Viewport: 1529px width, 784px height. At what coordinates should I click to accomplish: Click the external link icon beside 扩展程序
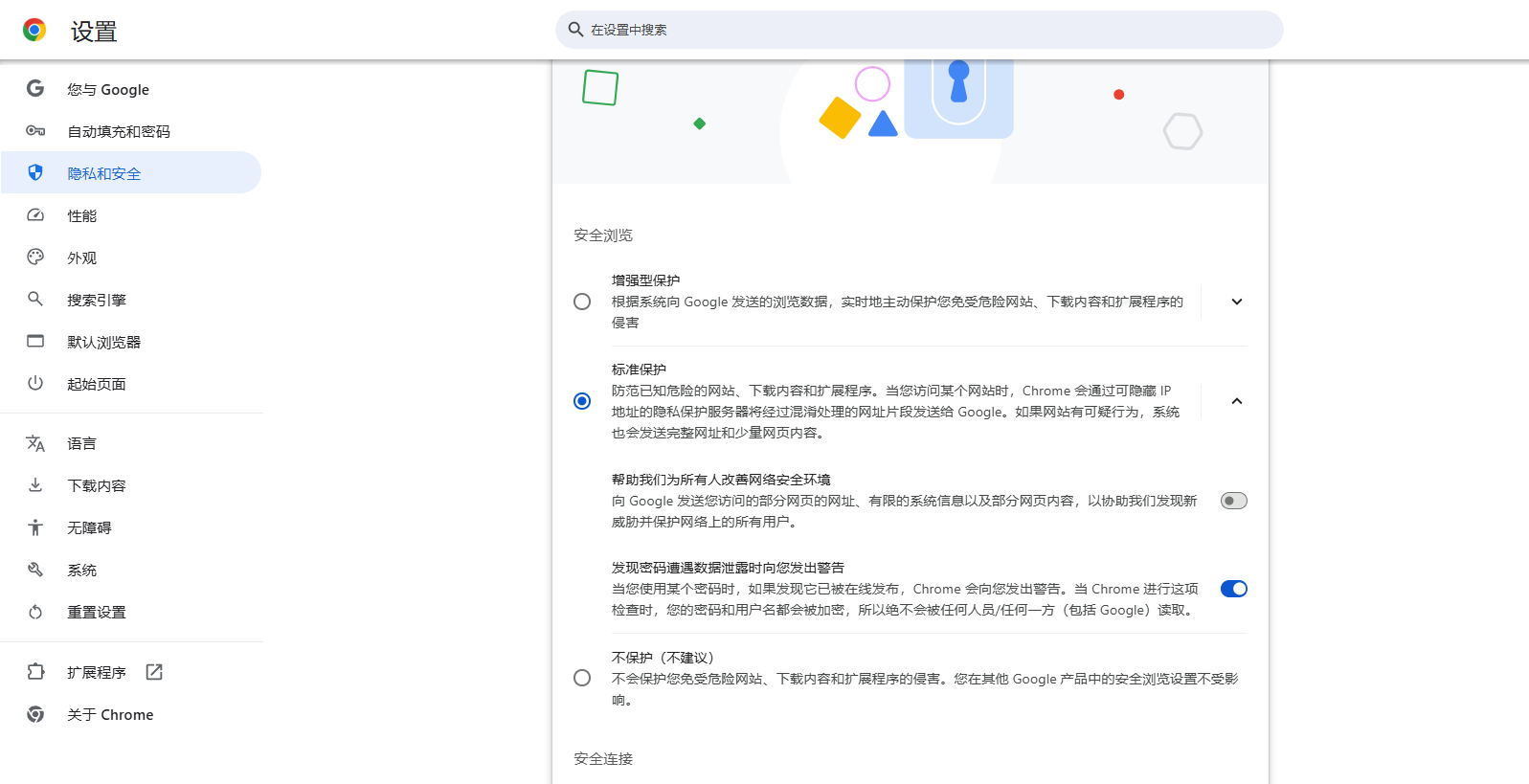click(x=154, y=672)
